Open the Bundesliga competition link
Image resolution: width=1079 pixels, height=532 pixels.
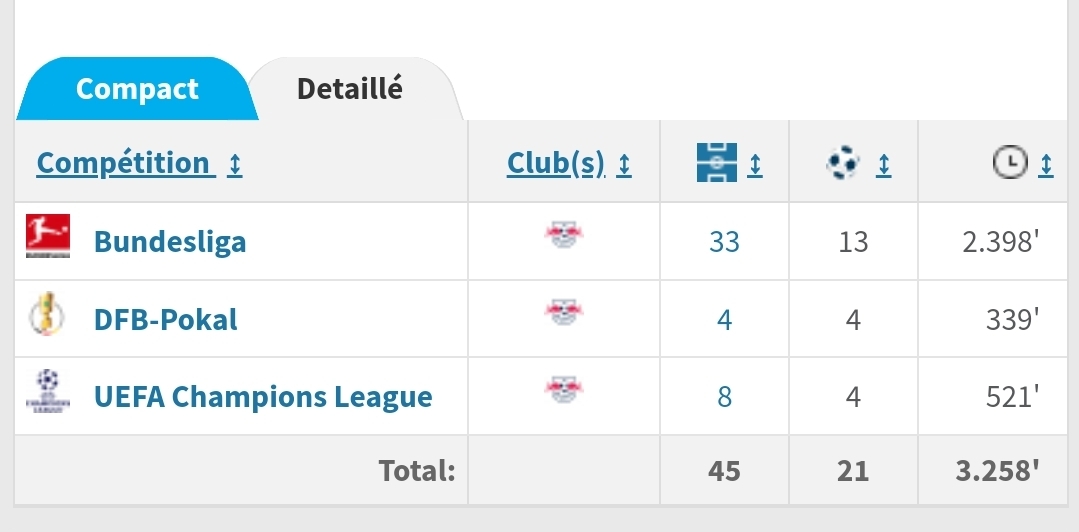[x=170, y=241]
